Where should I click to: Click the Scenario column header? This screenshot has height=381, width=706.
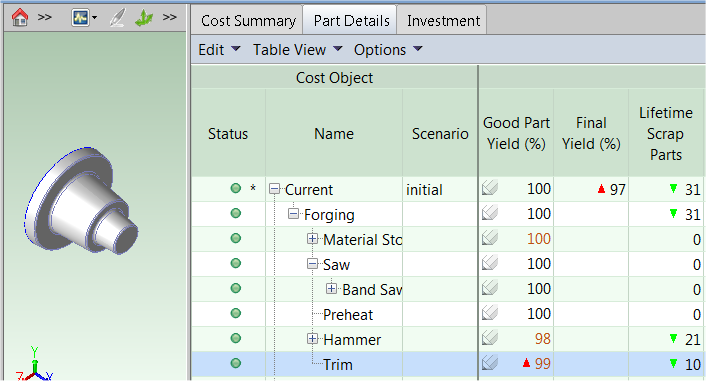(440, 134)
